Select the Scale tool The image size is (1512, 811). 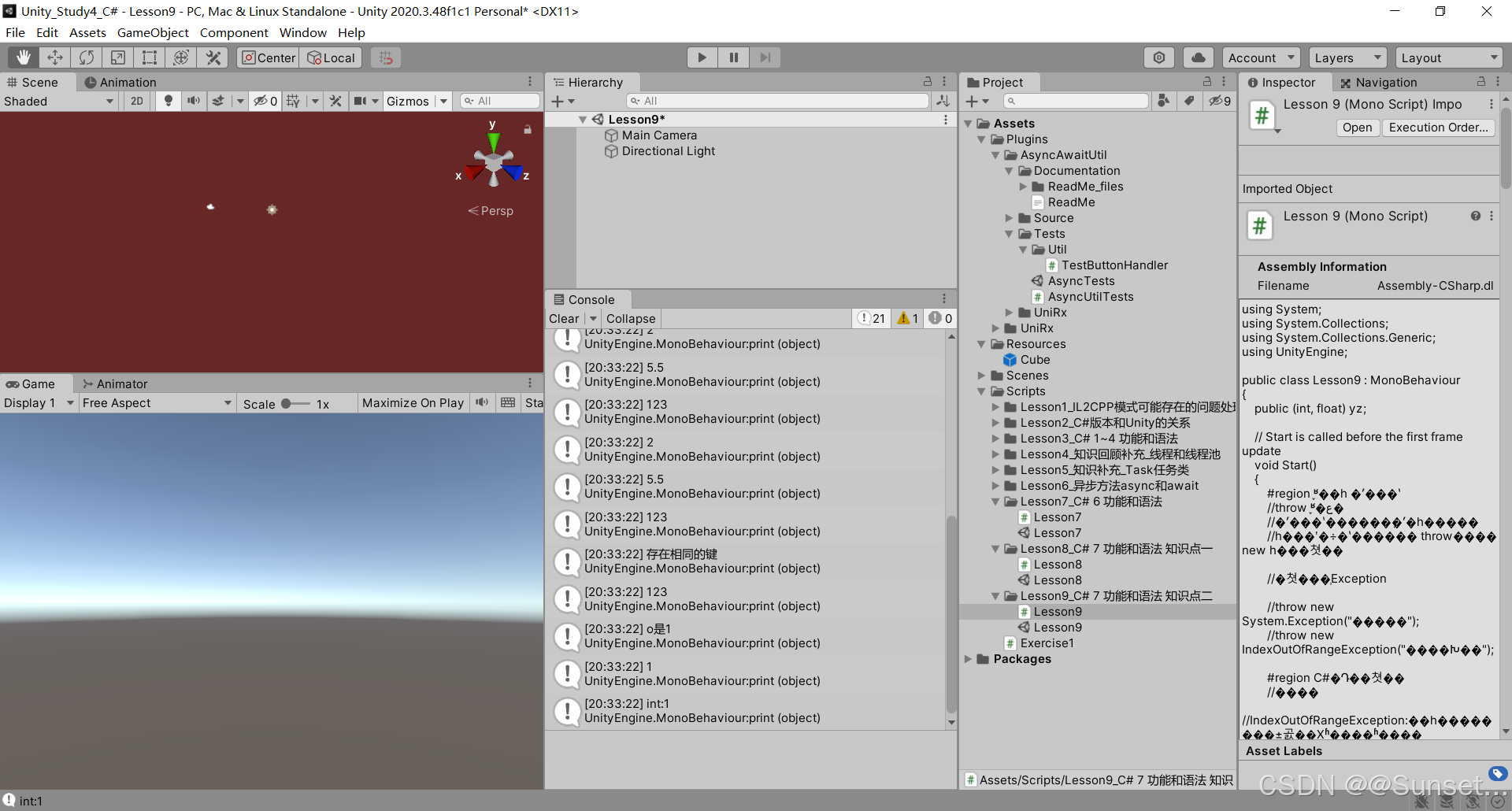coord(118,57)
